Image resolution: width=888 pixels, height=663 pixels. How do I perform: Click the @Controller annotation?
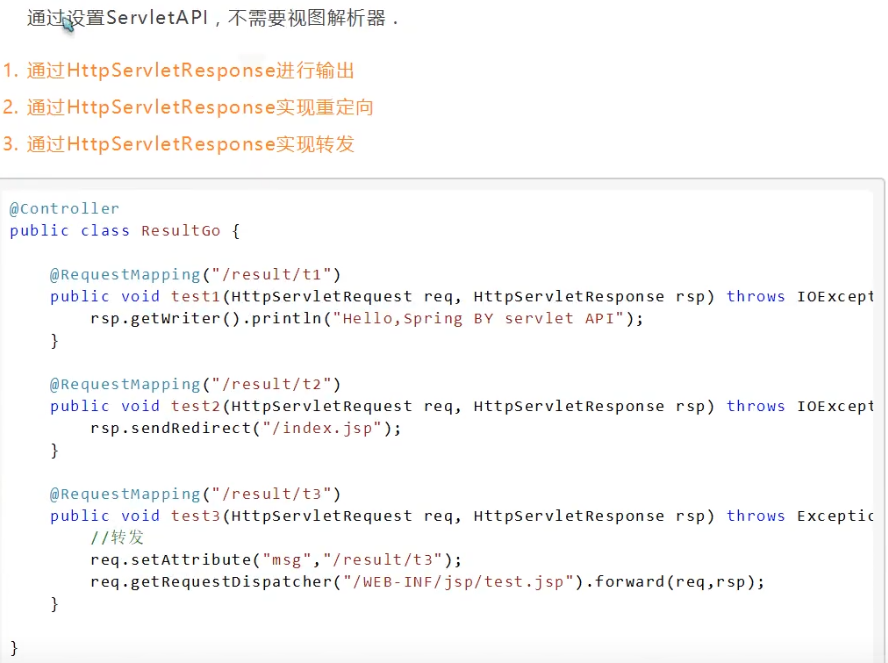[x=64, y=208]
